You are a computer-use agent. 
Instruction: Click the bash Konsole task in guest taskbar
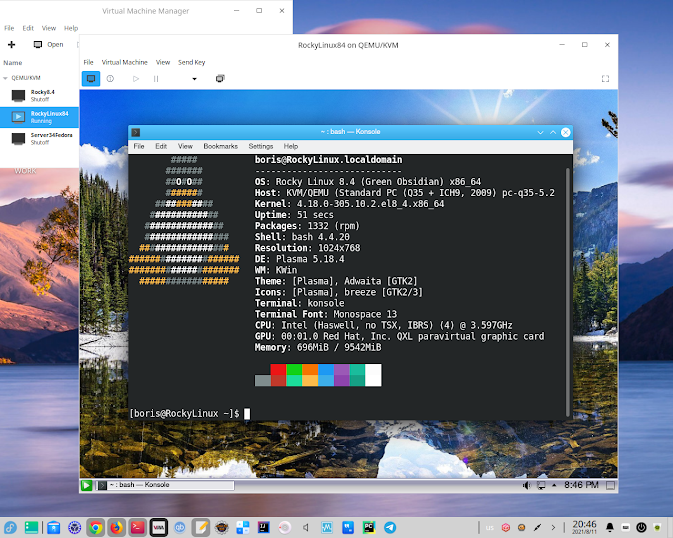tap(165, 485)
